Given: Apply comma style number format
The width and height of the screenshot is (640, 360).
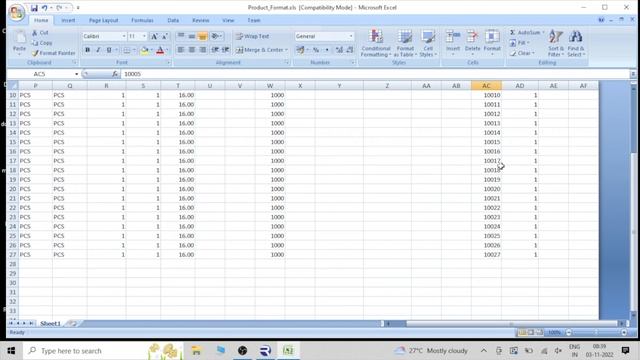Looking at the screenshot, I should (x=327, y=50).
